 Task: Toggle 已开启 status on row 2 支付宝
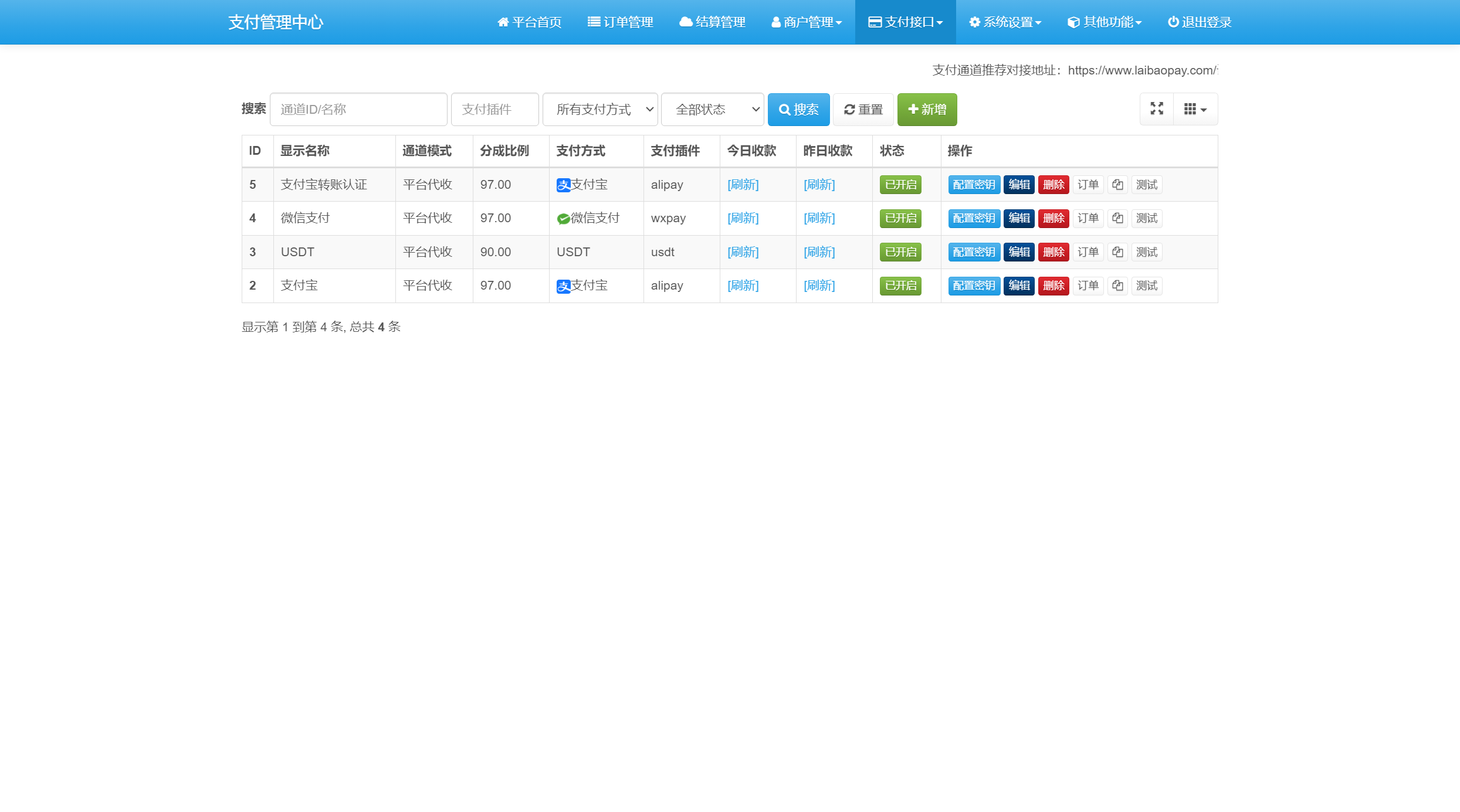click(x=900, y=286)
